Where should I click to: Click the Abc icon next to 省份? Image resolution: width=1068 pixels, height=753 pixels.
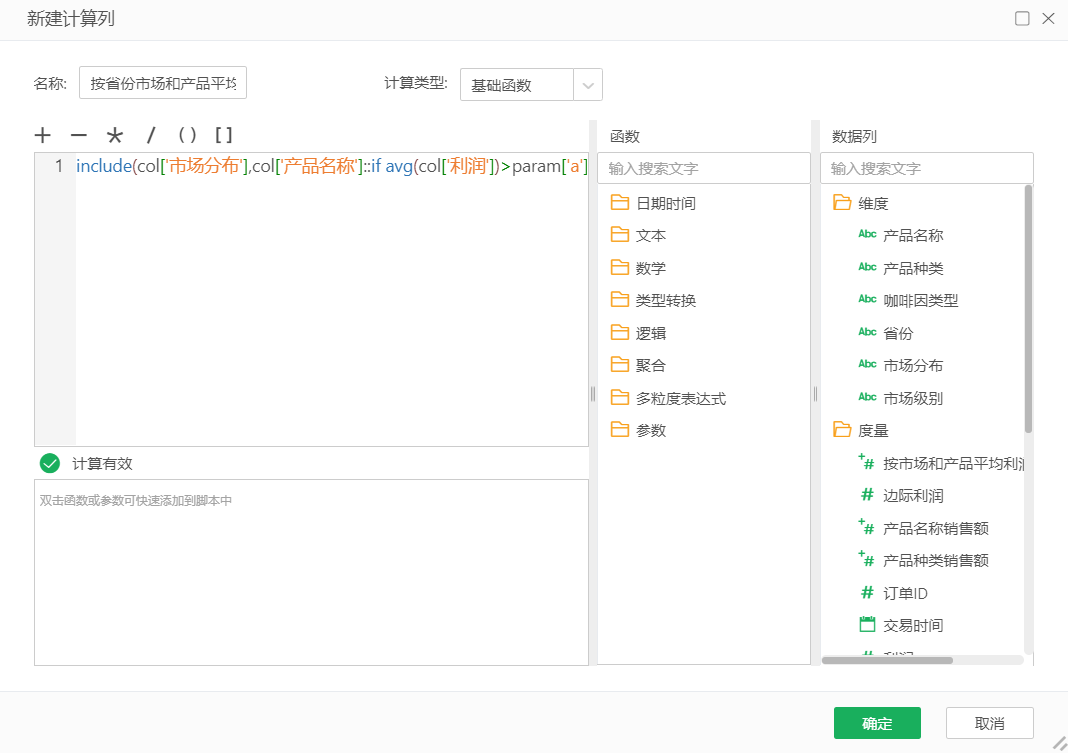tap(866, 331)
